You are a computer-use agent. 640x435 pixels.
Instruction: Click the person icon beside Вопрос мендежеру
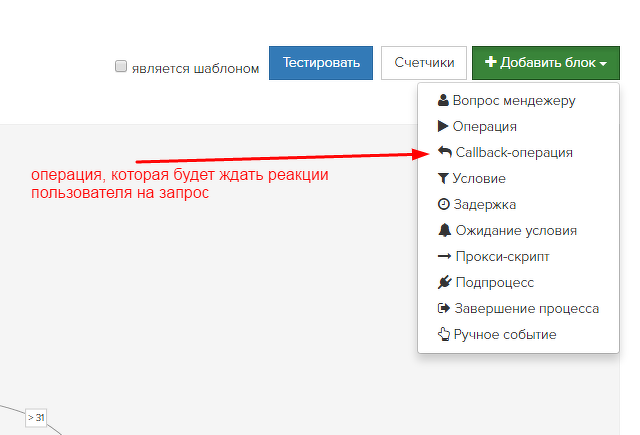[x=443, y=100]
